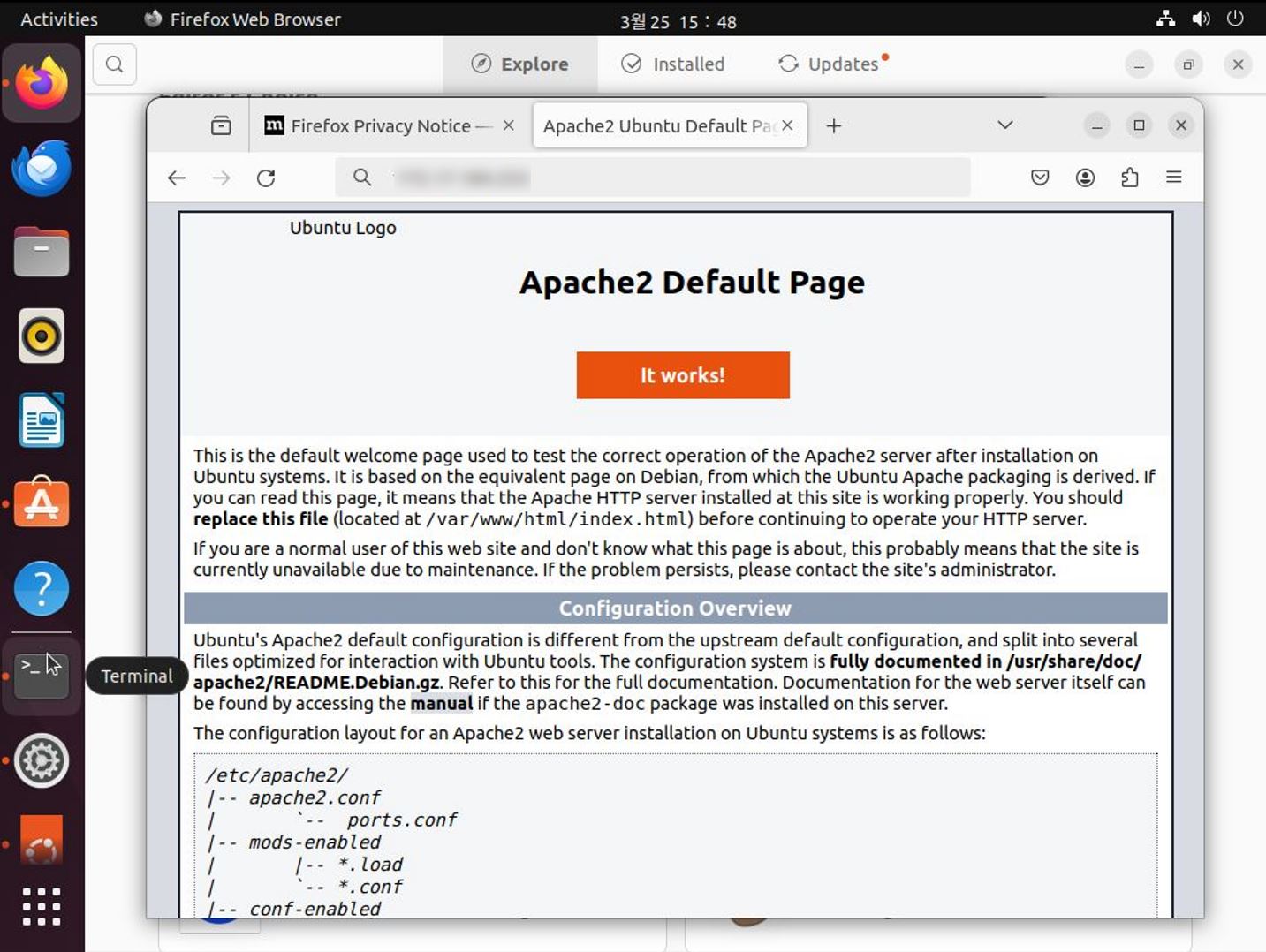This screenshot has width=1266, height=952.
Task: Launch LibreOffice Writer from the dock
Action: [42, 420]
